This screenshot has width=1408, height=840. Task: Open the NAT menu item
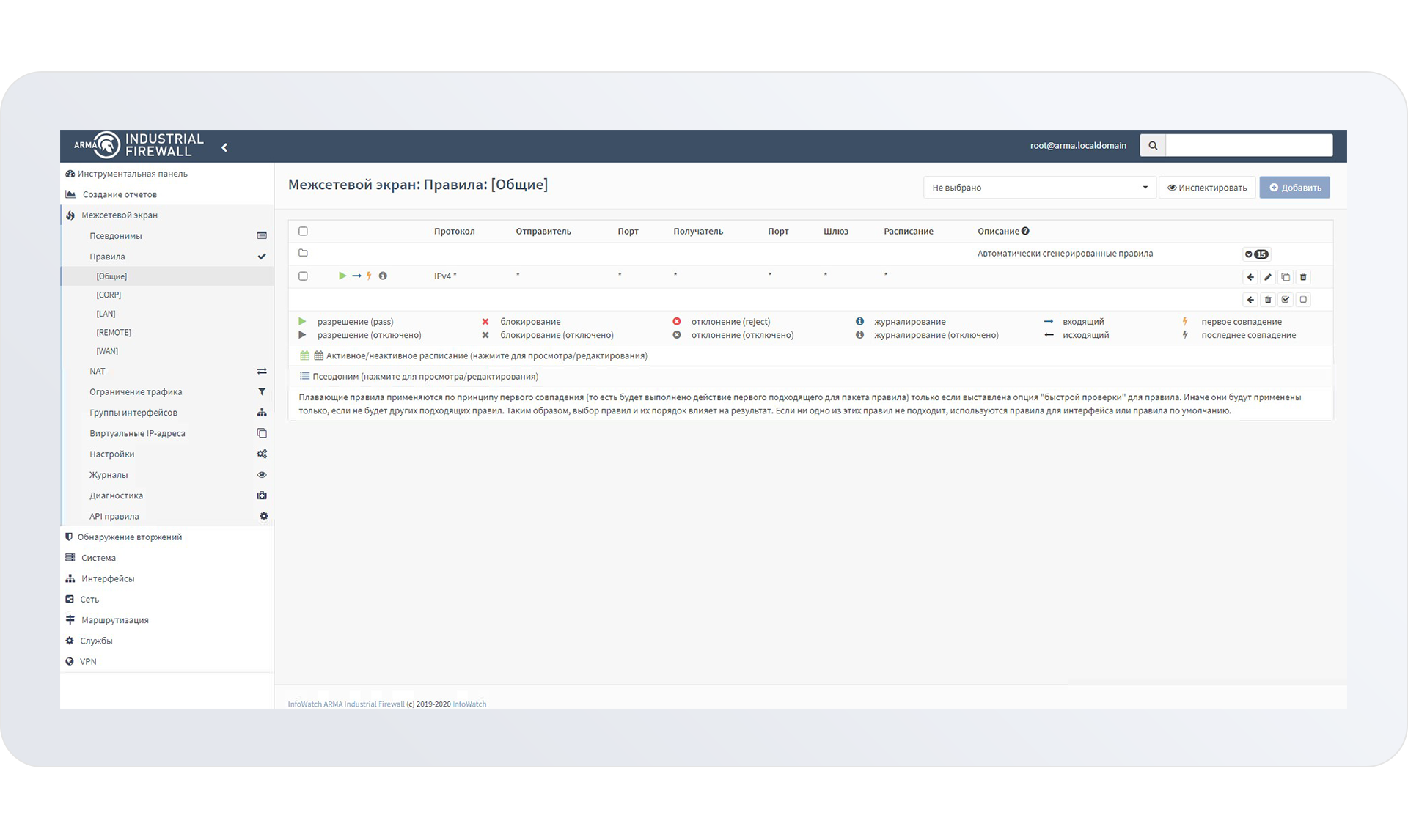(98, 371)
